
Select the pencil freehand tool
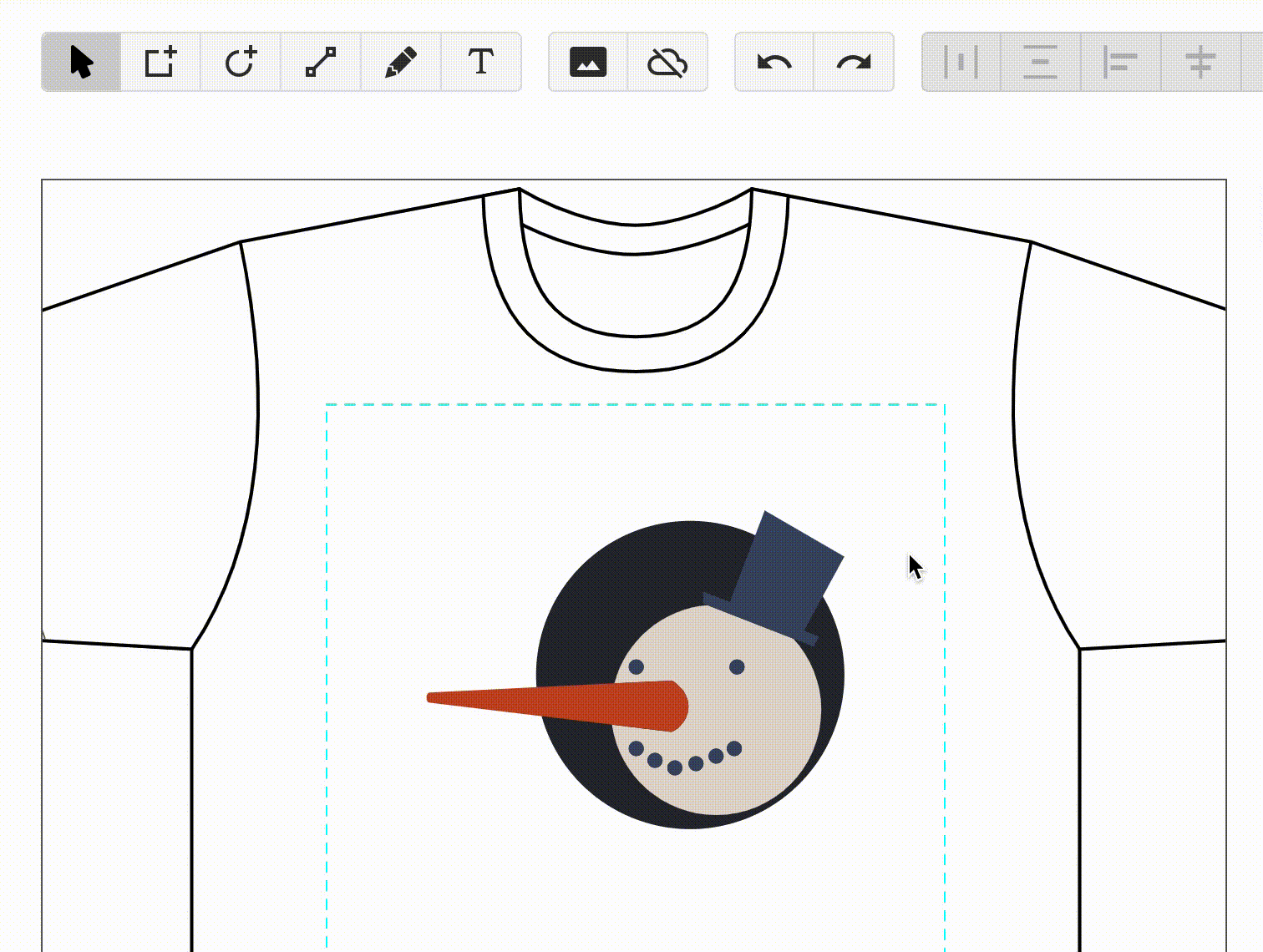coord(400,63)
